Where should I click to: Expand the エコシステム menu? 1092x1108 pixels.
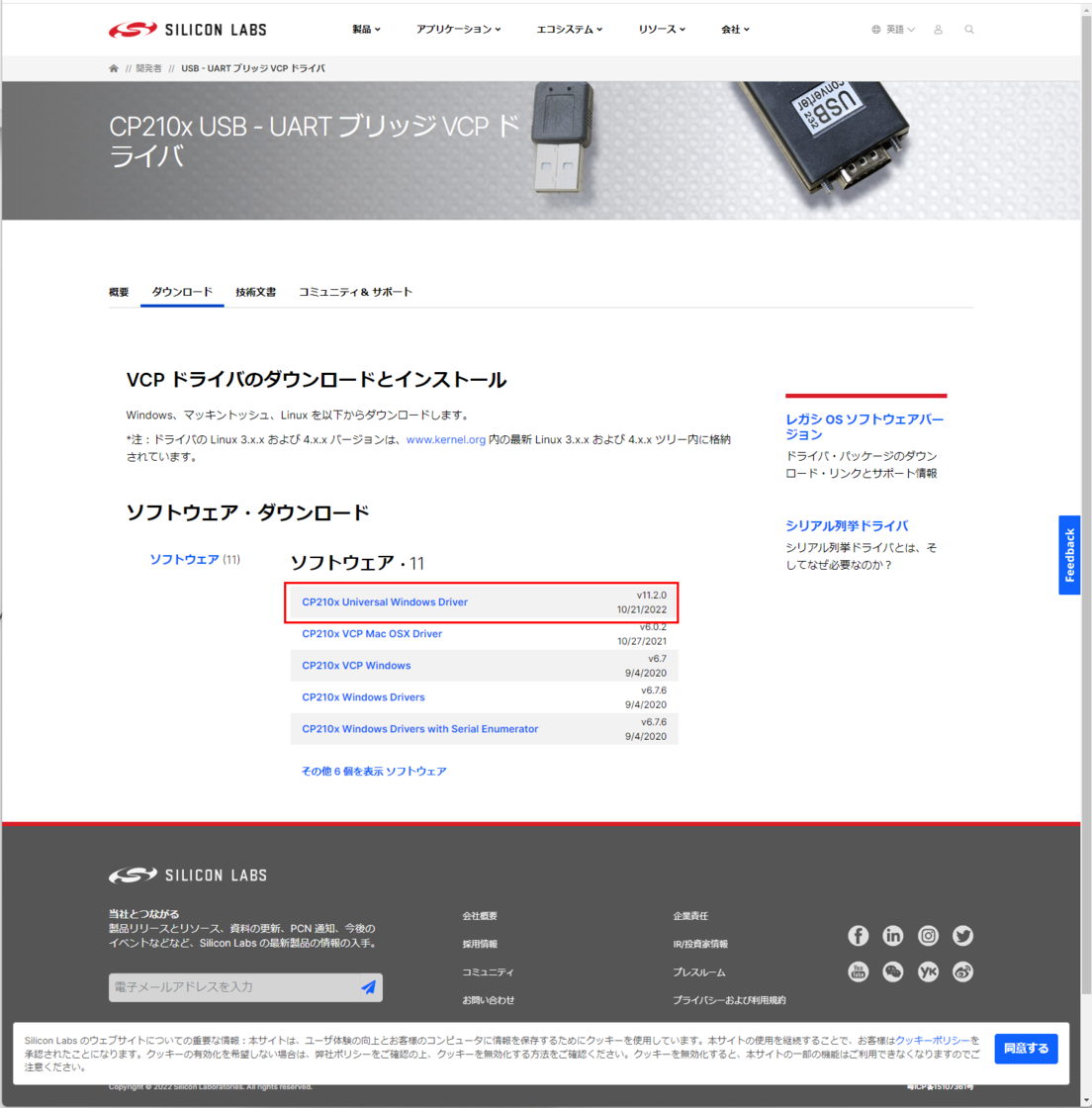tap(570, 30)
